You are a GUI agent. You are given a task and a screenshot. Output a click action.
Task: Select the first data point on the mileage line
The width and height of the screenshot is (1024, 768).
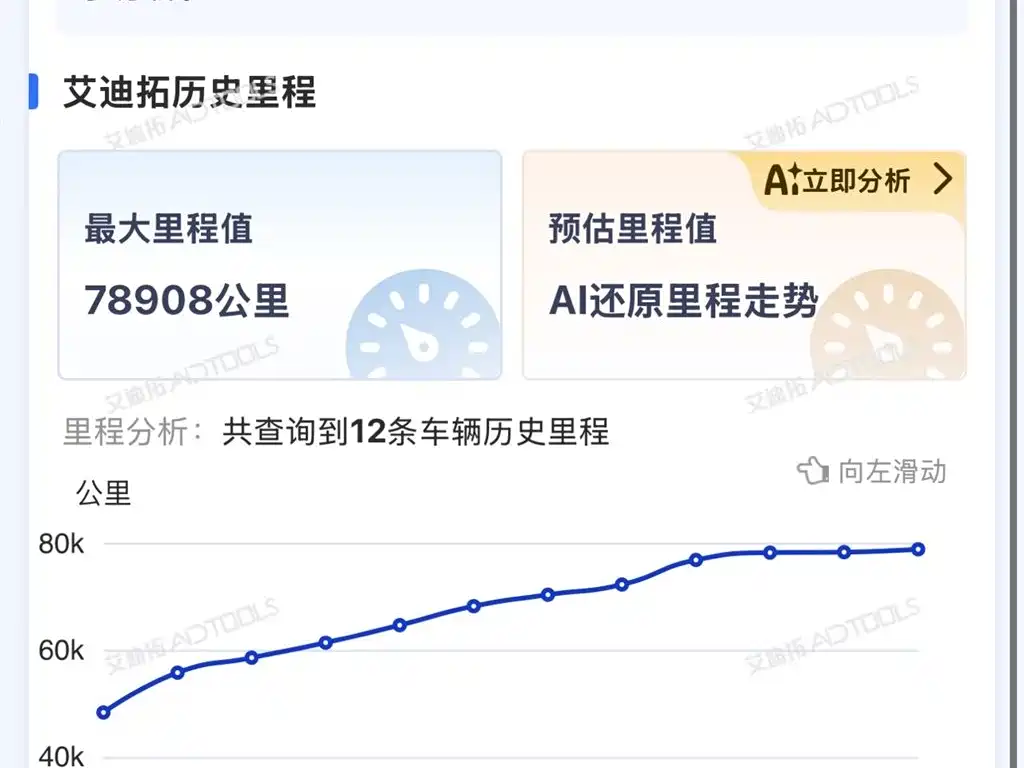(103, 712)
